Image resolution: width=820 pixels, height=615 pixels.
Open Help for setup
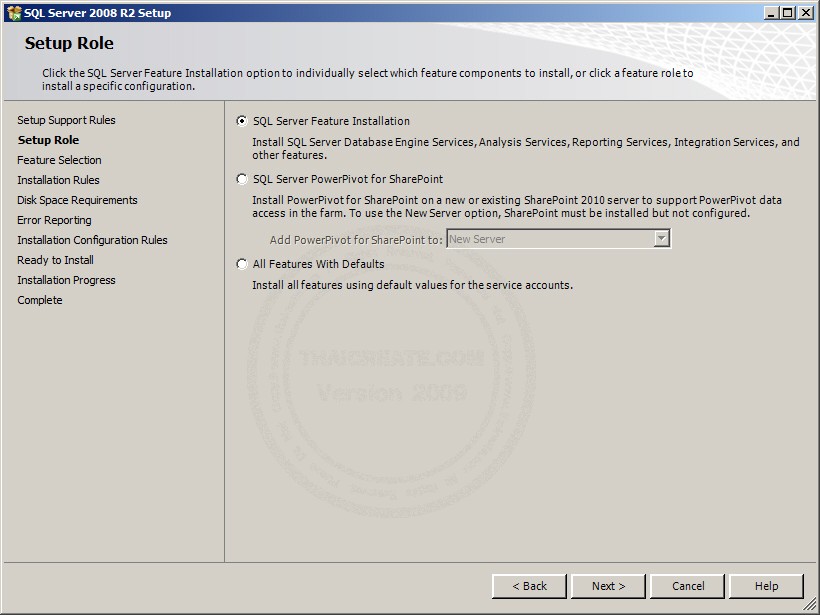pos(766,586)
